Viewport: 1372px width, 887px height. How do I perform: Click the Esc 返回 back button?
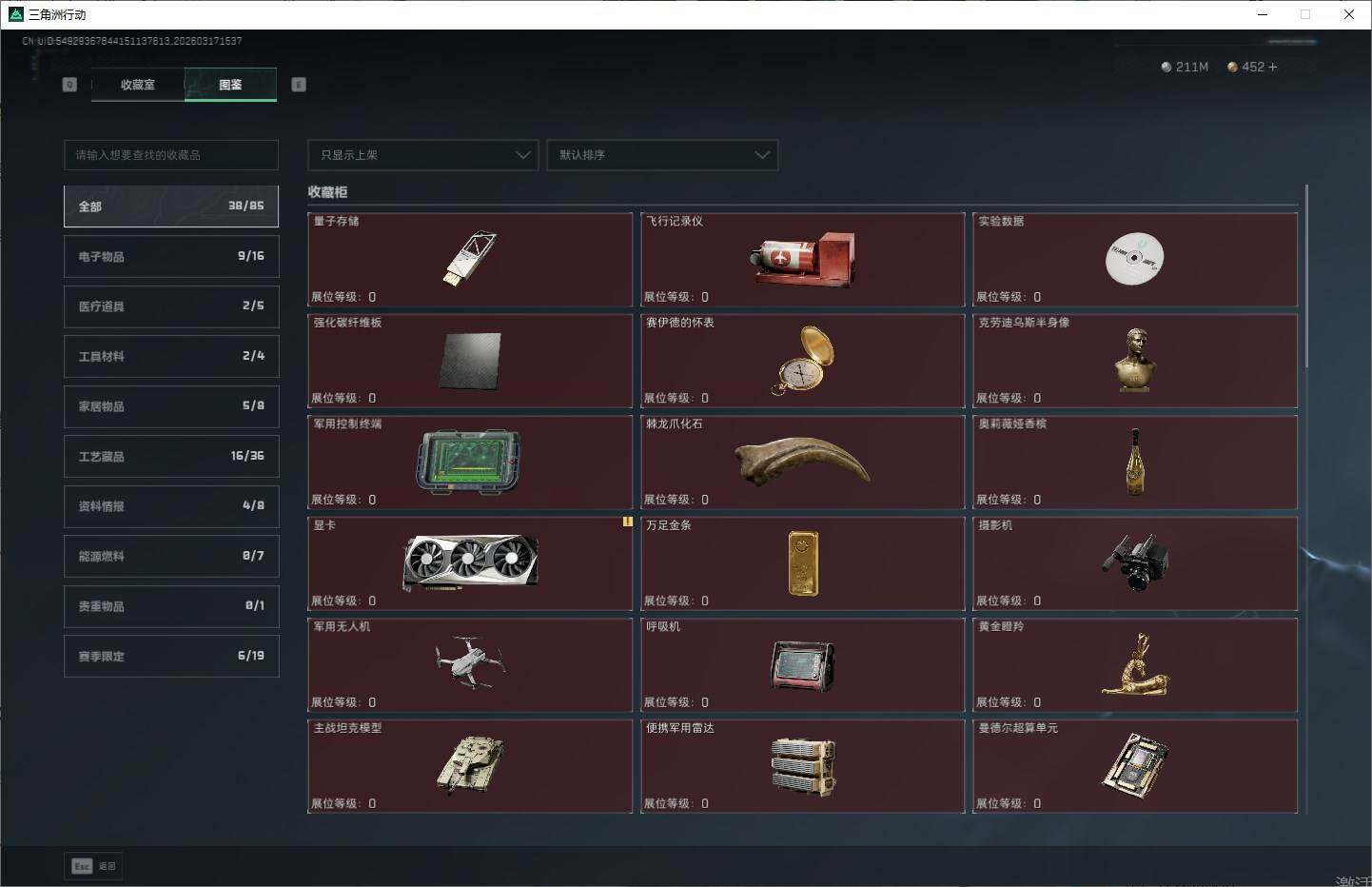point(94,866)
